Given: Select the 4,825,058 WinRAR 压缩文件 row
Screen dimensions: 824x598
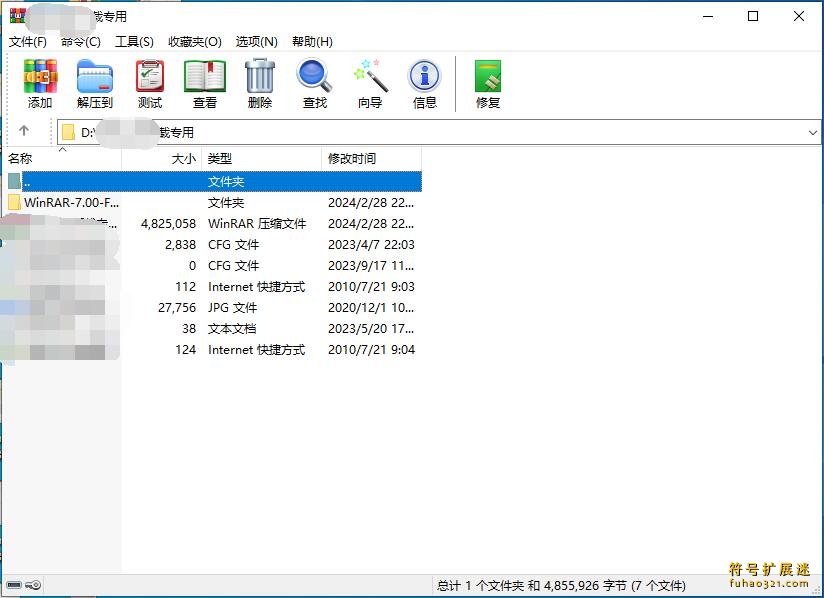Looking at the screenshot, I should tap(214, 223).
